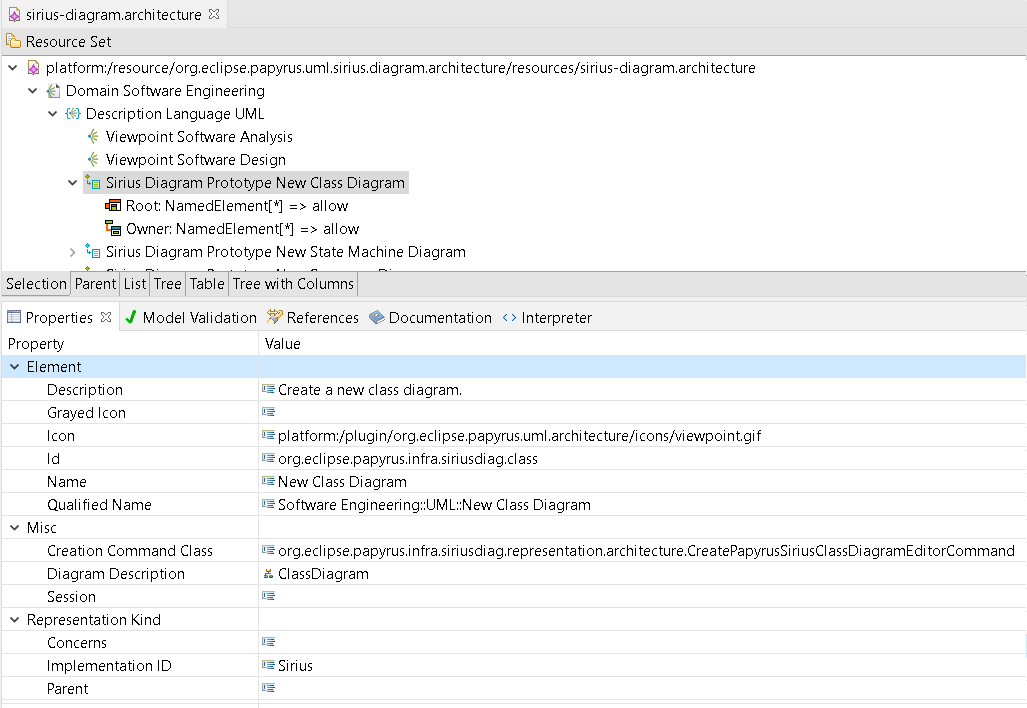Collapse the Representation Kind category
Image resolution: width=1027 pixels, height=708 pixels.
(x=14, y=620)
